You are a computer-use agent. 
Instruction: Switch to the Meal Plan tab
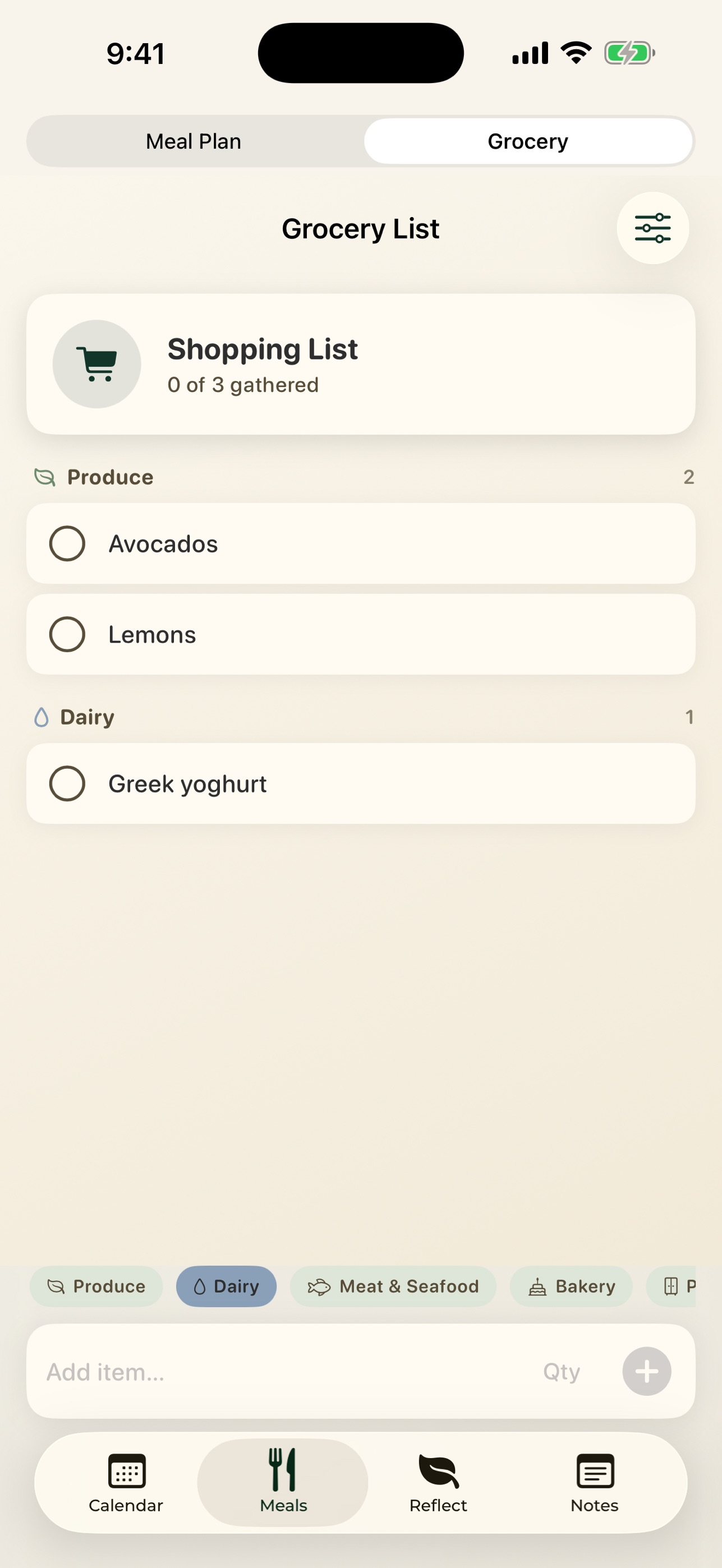pos(194,141)
